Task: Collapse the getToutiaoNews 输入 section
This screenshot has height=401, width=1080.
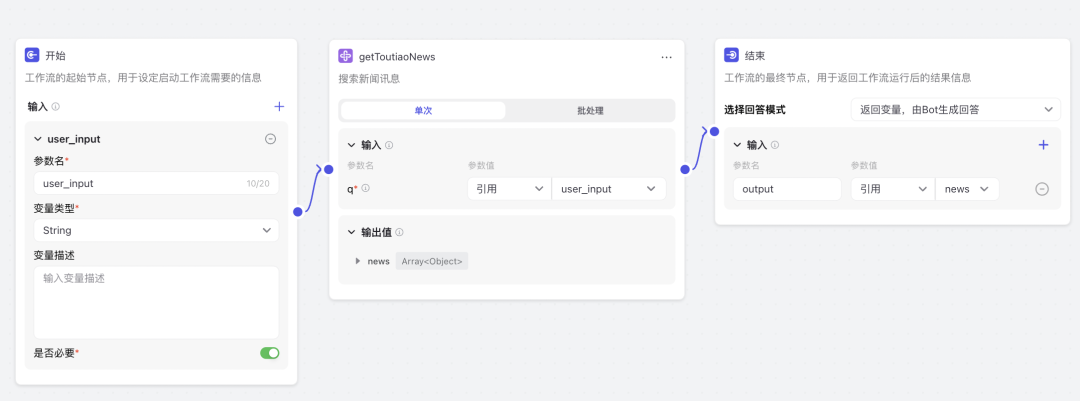Action: coord(352,145)
